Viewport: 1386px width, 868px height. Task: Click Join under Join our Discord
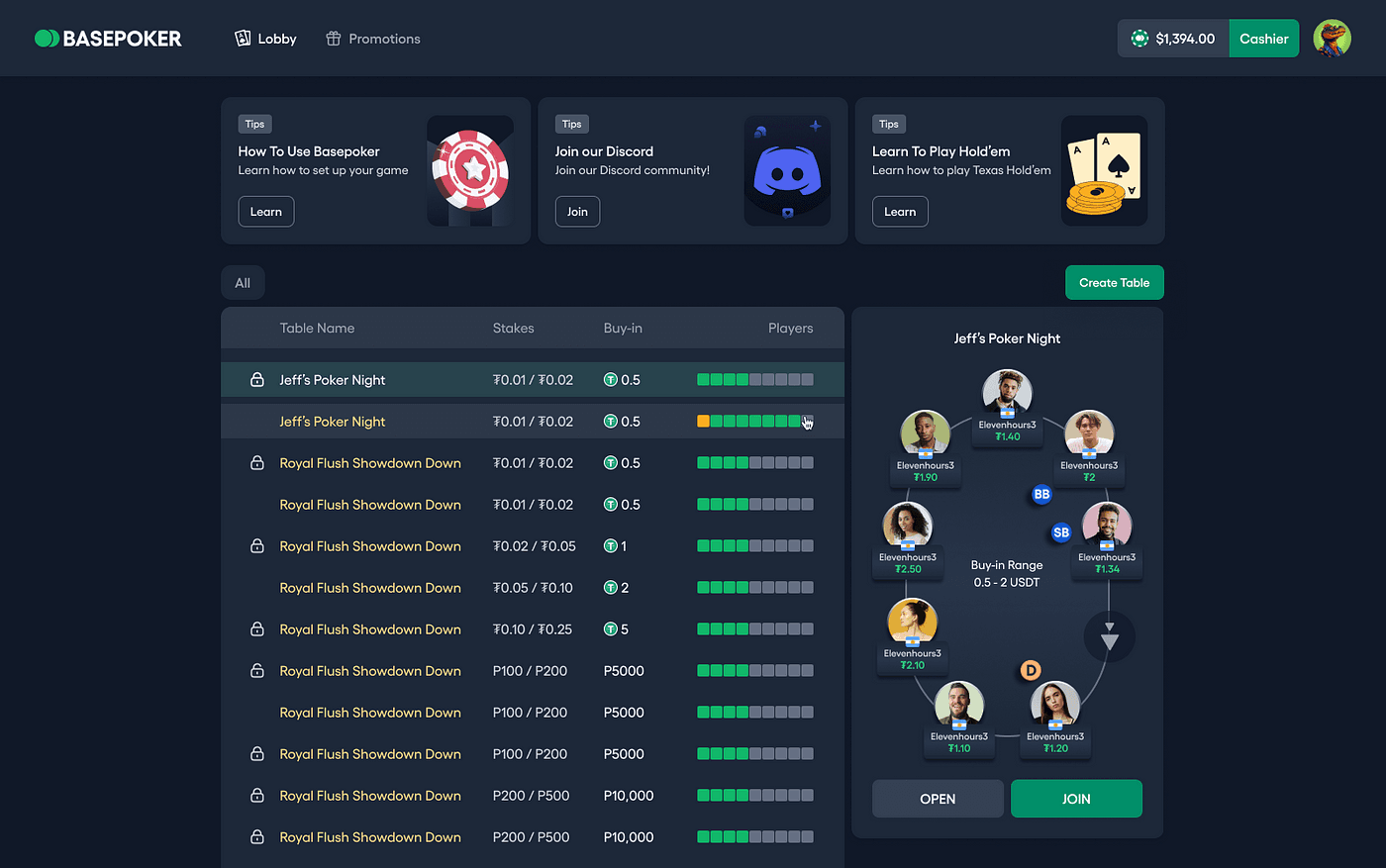(577, 212)
